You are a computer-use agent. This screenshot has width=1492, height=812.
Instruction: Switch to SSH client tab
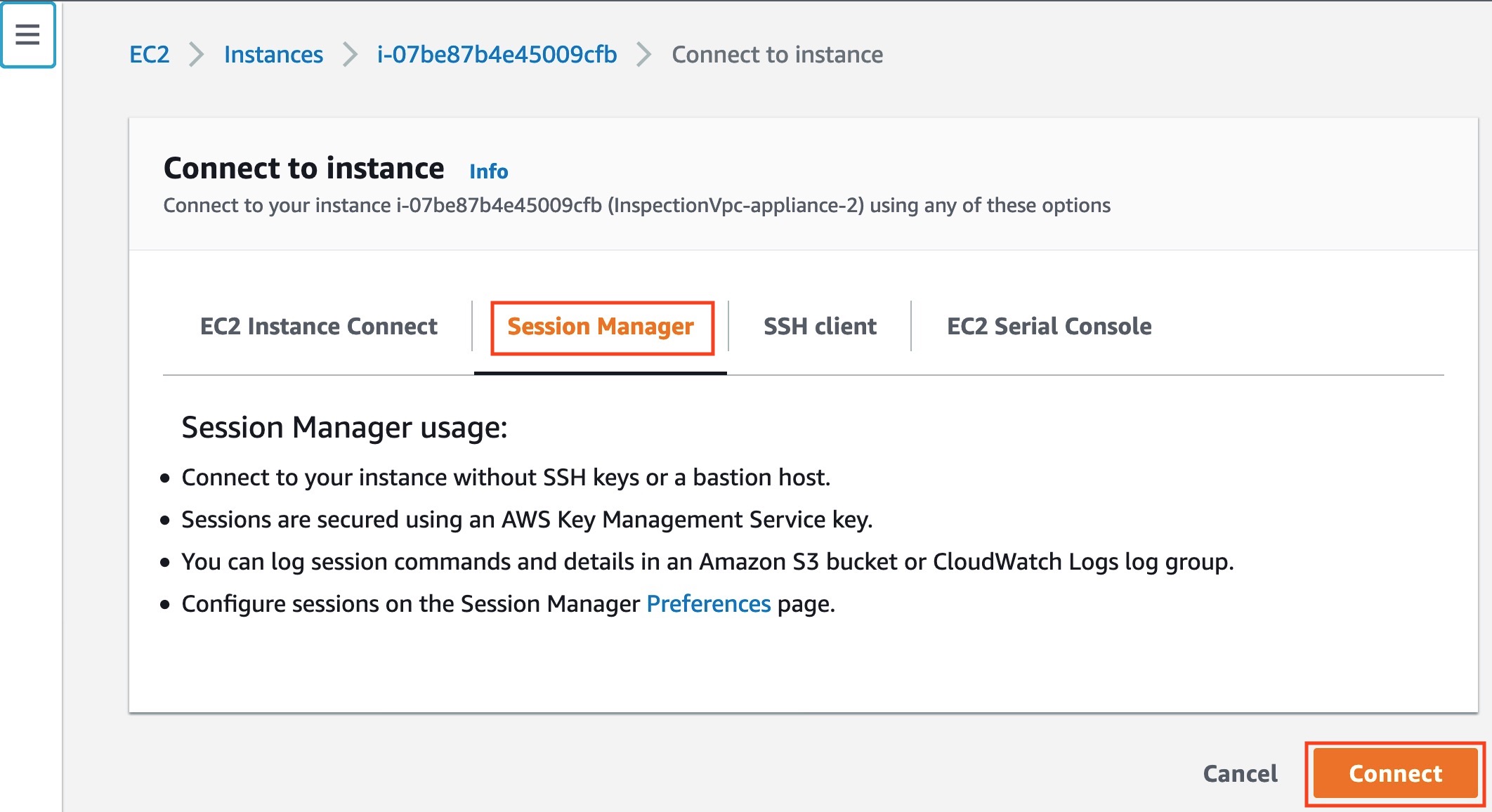click(820, 327)
